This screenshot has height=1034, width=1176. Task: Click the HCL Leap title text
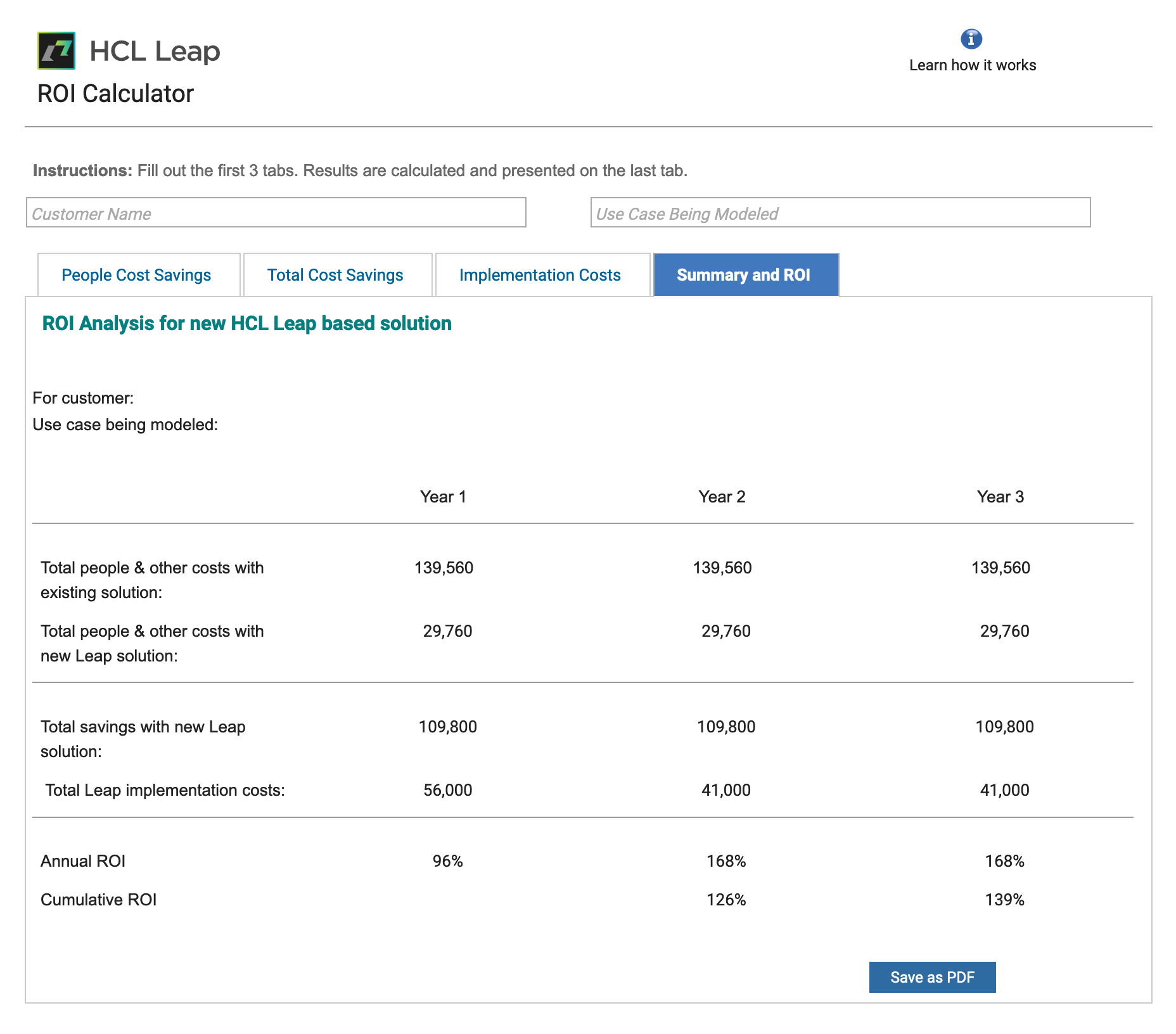(x=155, y=51)
